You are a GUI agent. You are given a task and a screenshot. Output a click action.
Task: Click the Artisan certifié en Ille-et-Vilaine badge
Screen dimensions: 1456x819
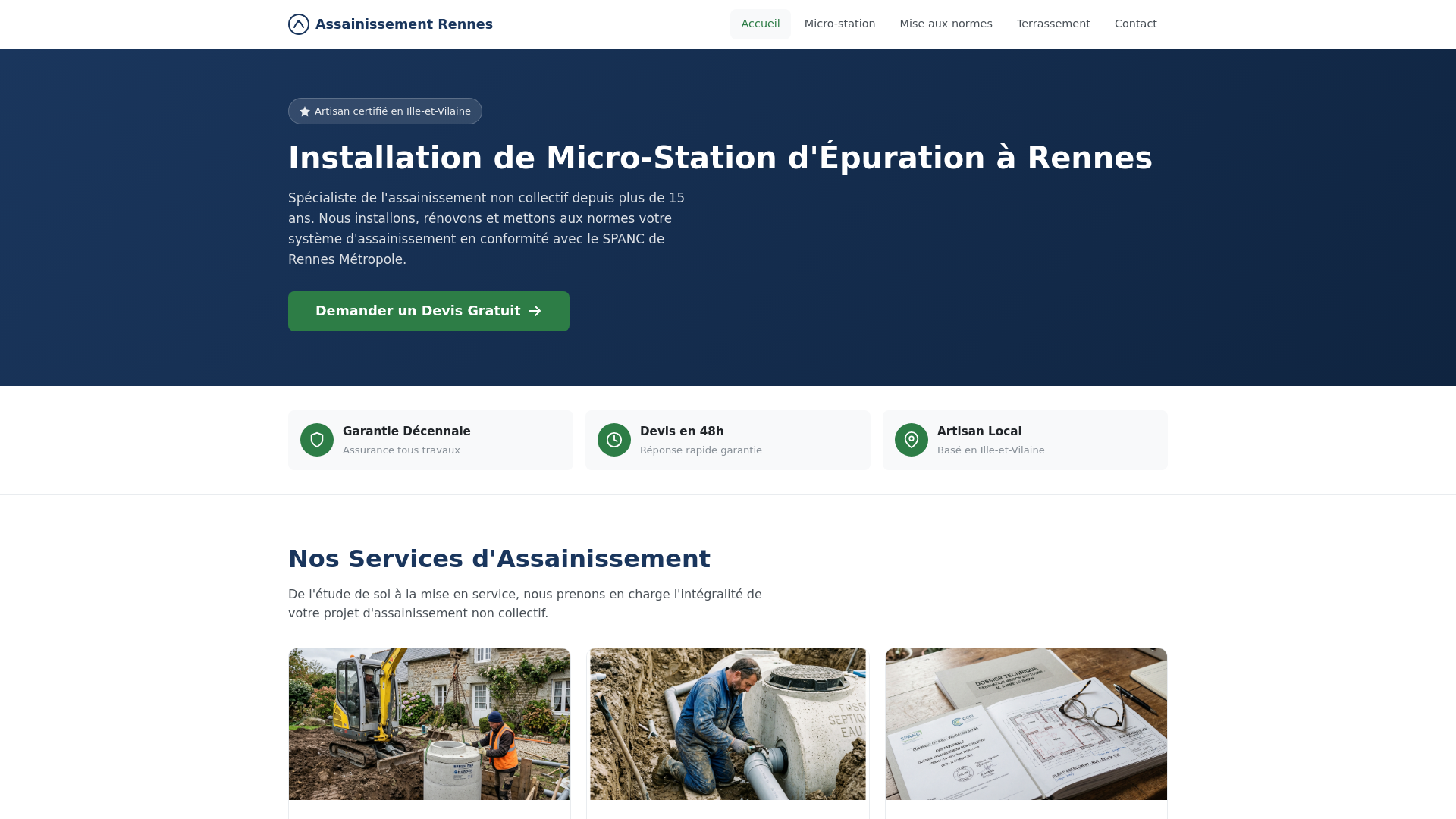pyautogui.click(x=385, y=111)
